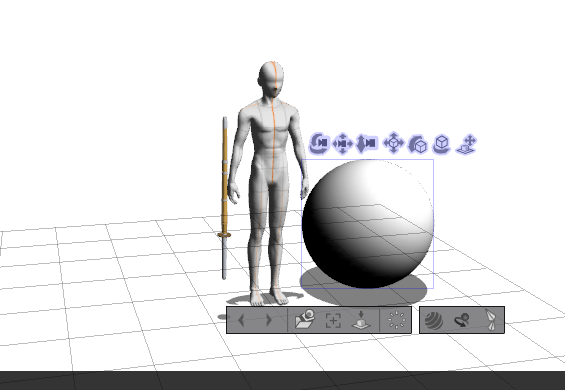
Task: Select the white sphere 3D primitive
Action: (x=368, y=223)
